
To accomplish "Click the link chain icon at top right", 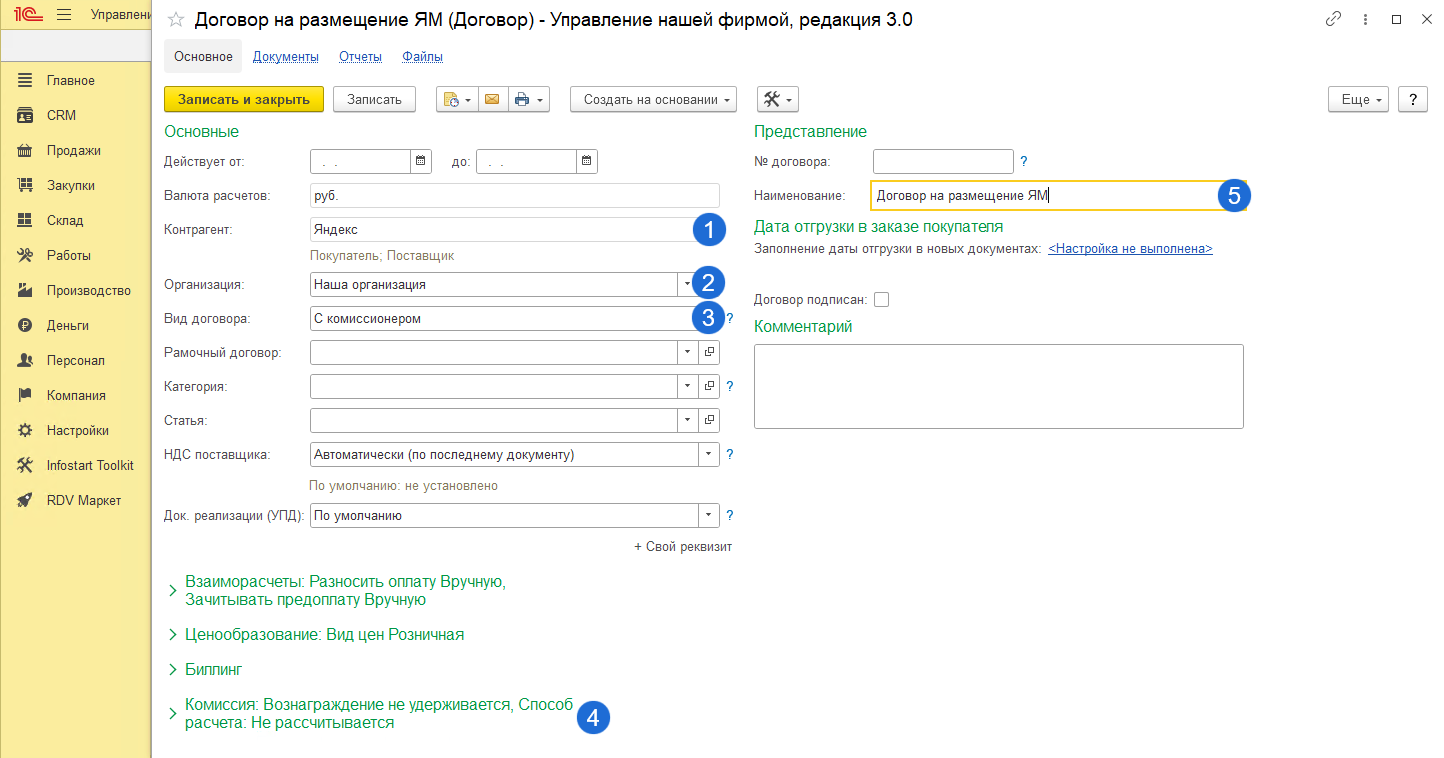I will (x=1333, y=20).
